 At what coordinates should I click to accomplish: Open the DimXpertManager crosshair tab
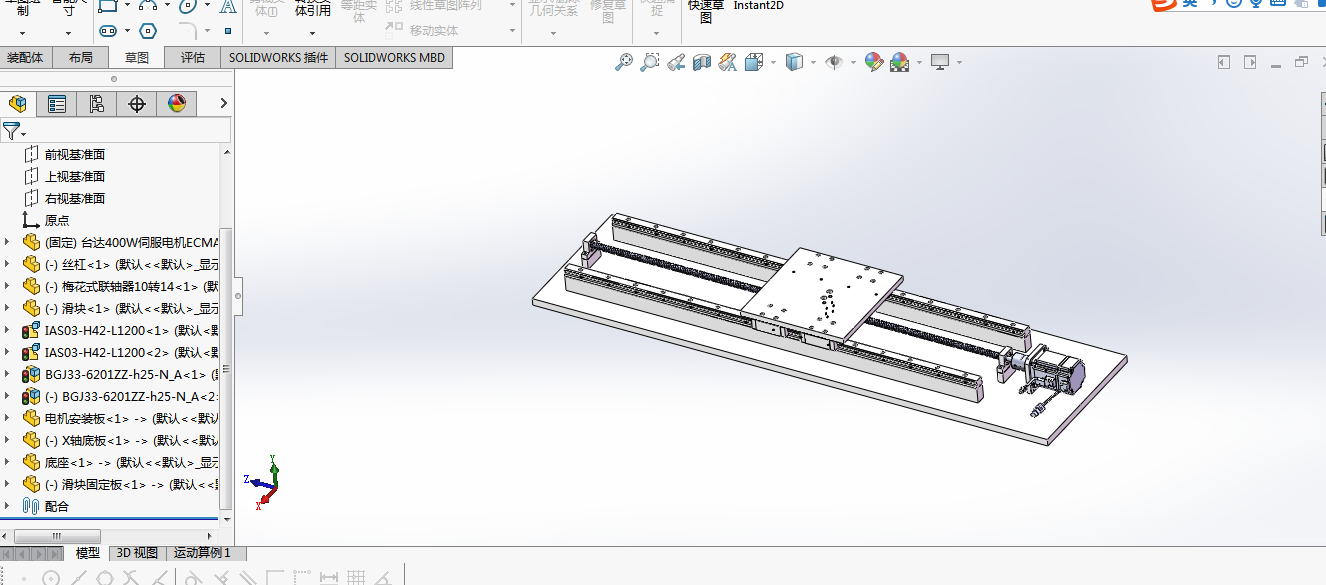(x=137, y=104)
